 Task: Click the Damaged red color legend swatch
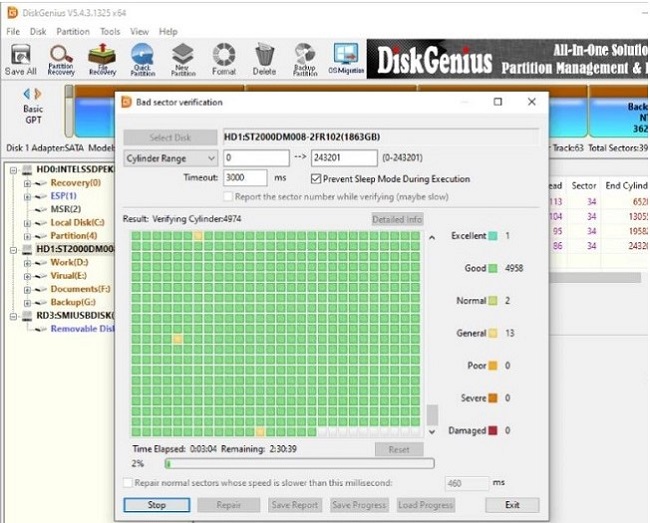click(x=493, y=431)
